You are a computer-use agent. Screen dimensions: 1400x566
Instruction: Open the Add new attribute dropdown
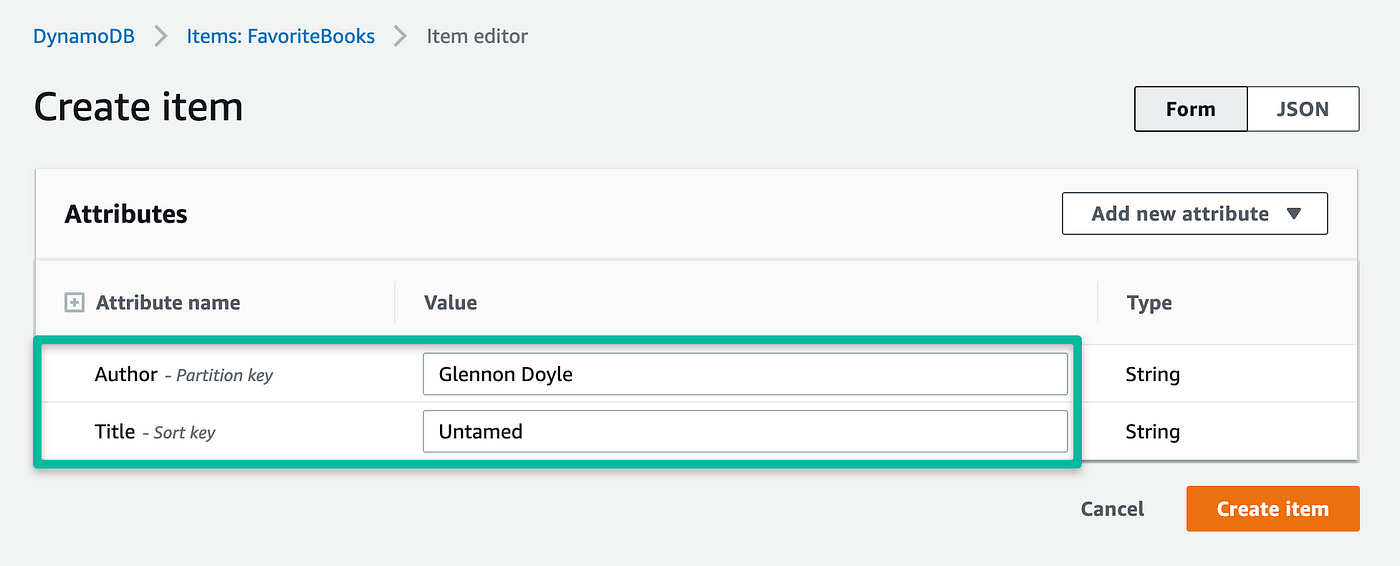[x=1194, y=214]
